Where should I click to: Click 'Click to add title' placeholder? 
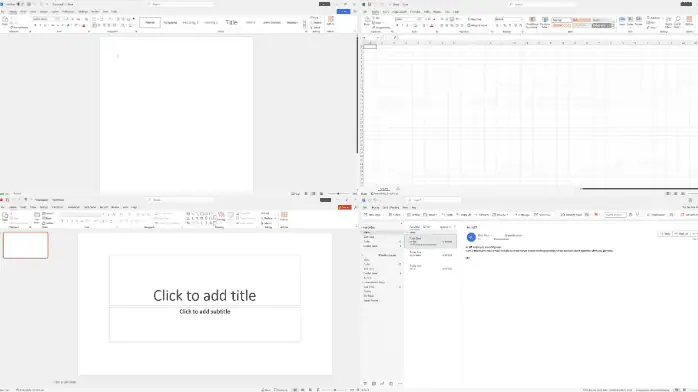[205, 295]
